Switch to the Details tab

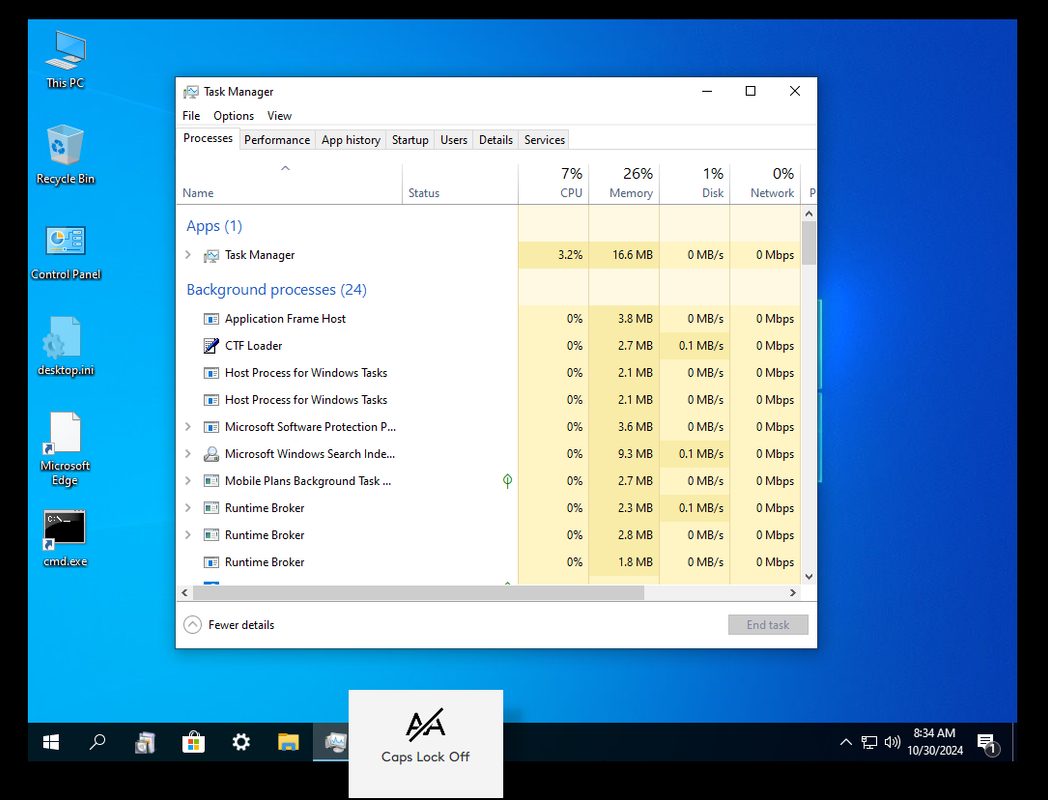point(496,140)
